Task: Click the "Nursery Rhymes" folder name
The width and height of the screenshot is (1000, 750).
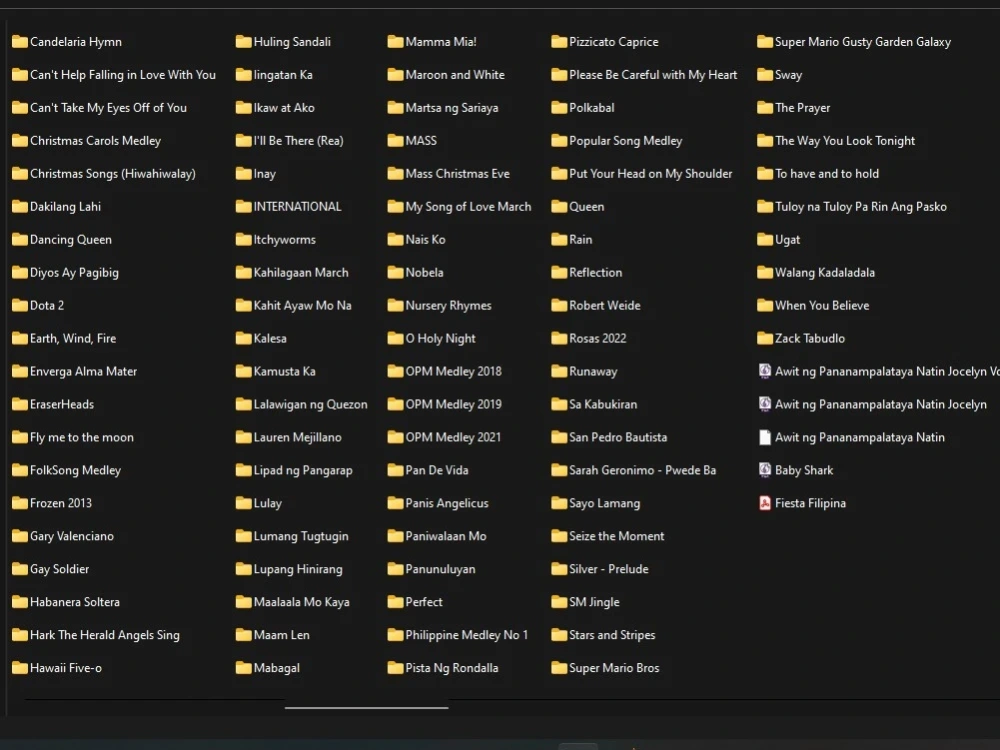Action: [448, 305]
